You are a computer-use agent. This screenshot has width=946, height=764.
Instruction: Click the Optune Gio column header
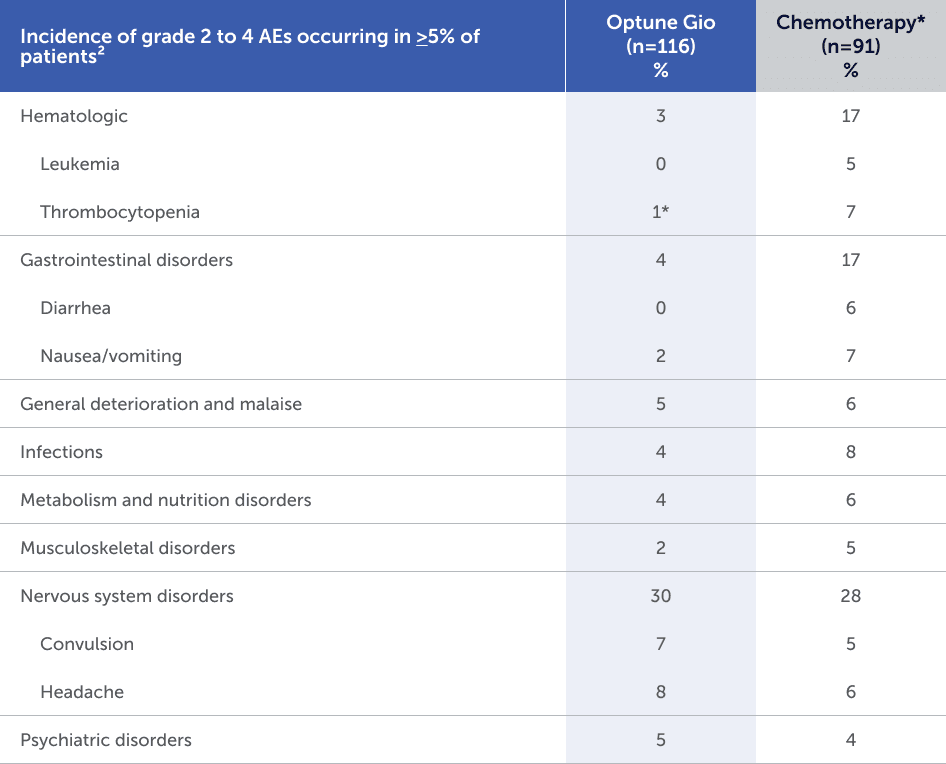pos(660,46)
